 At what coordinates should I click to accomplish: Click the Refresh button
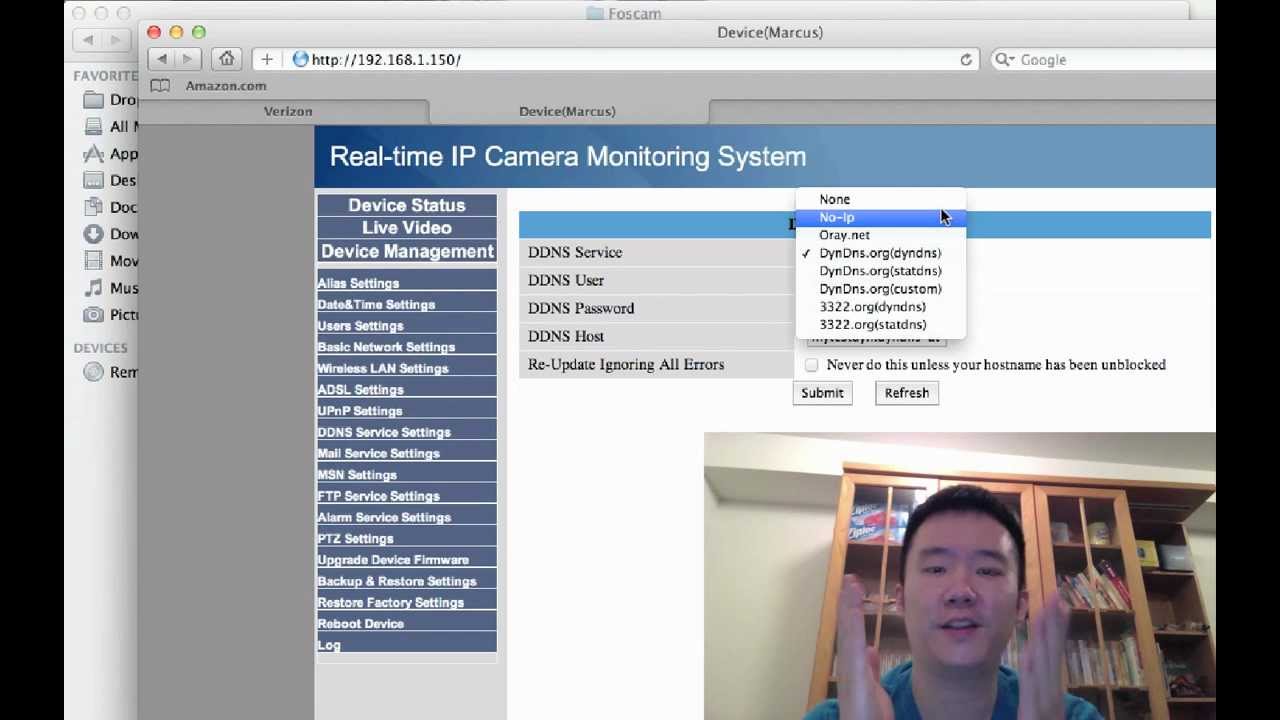(907, 393)
